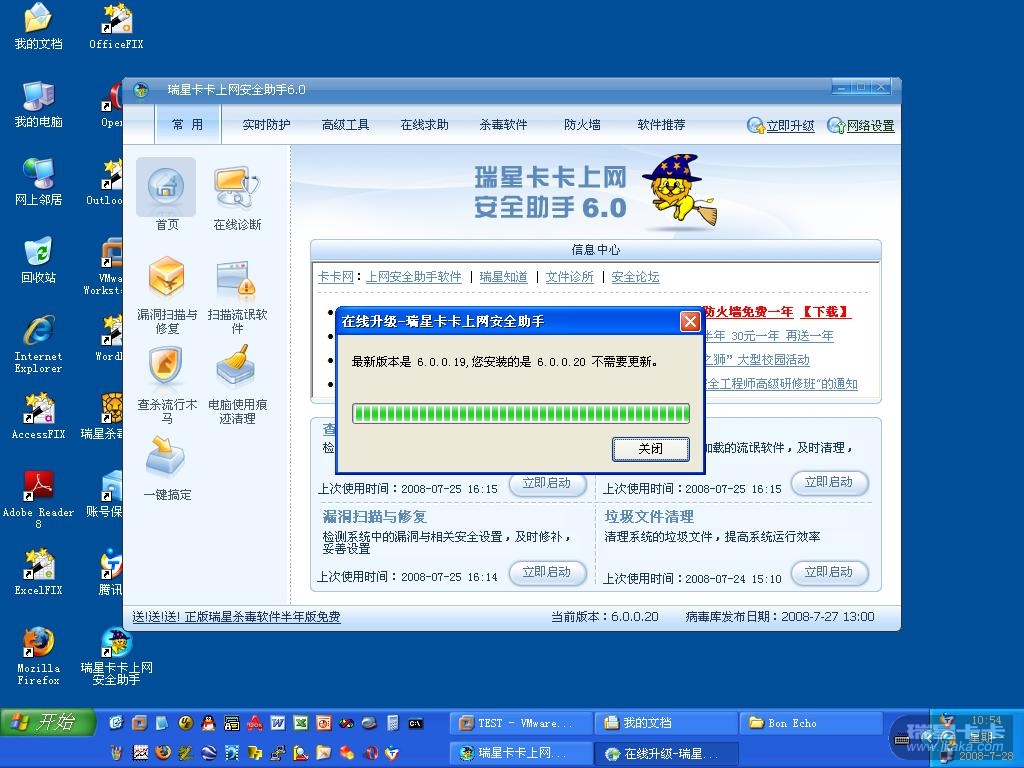Select ExcelFIX desktop shortcut
The width and height of the screenshot is (1024, 768).
pos(39,572)
